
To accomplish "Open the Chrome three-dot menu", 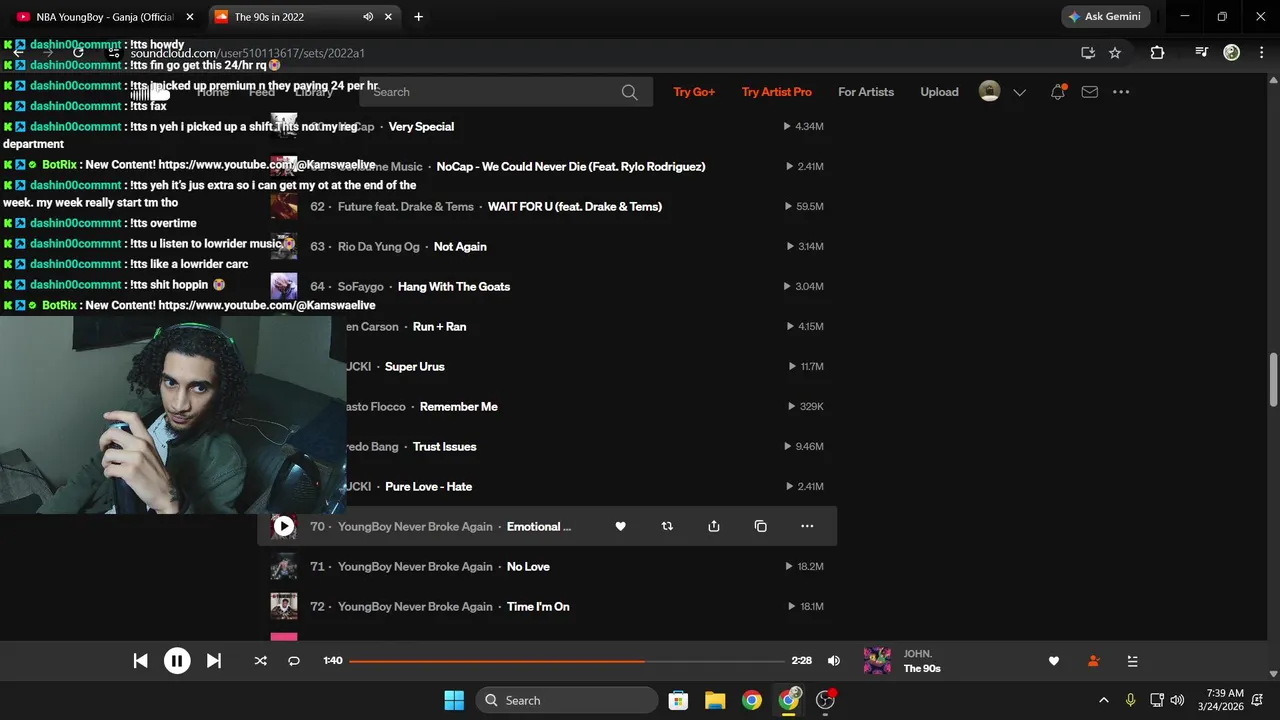I will [1262, 53].
